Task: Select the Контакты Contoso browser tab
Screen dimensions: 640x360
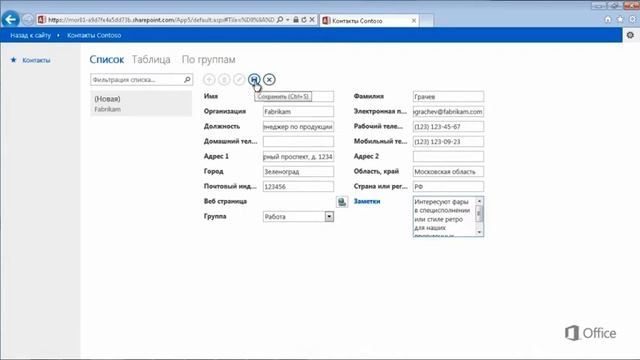Action: [369, 20]
